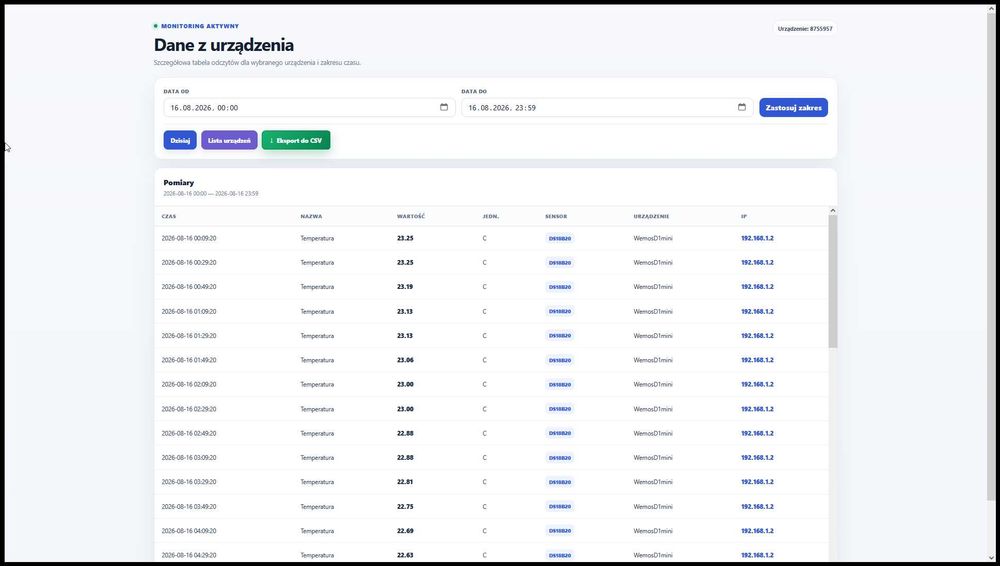Open IP link in 00:49:20 row

(x=757, y=287)
